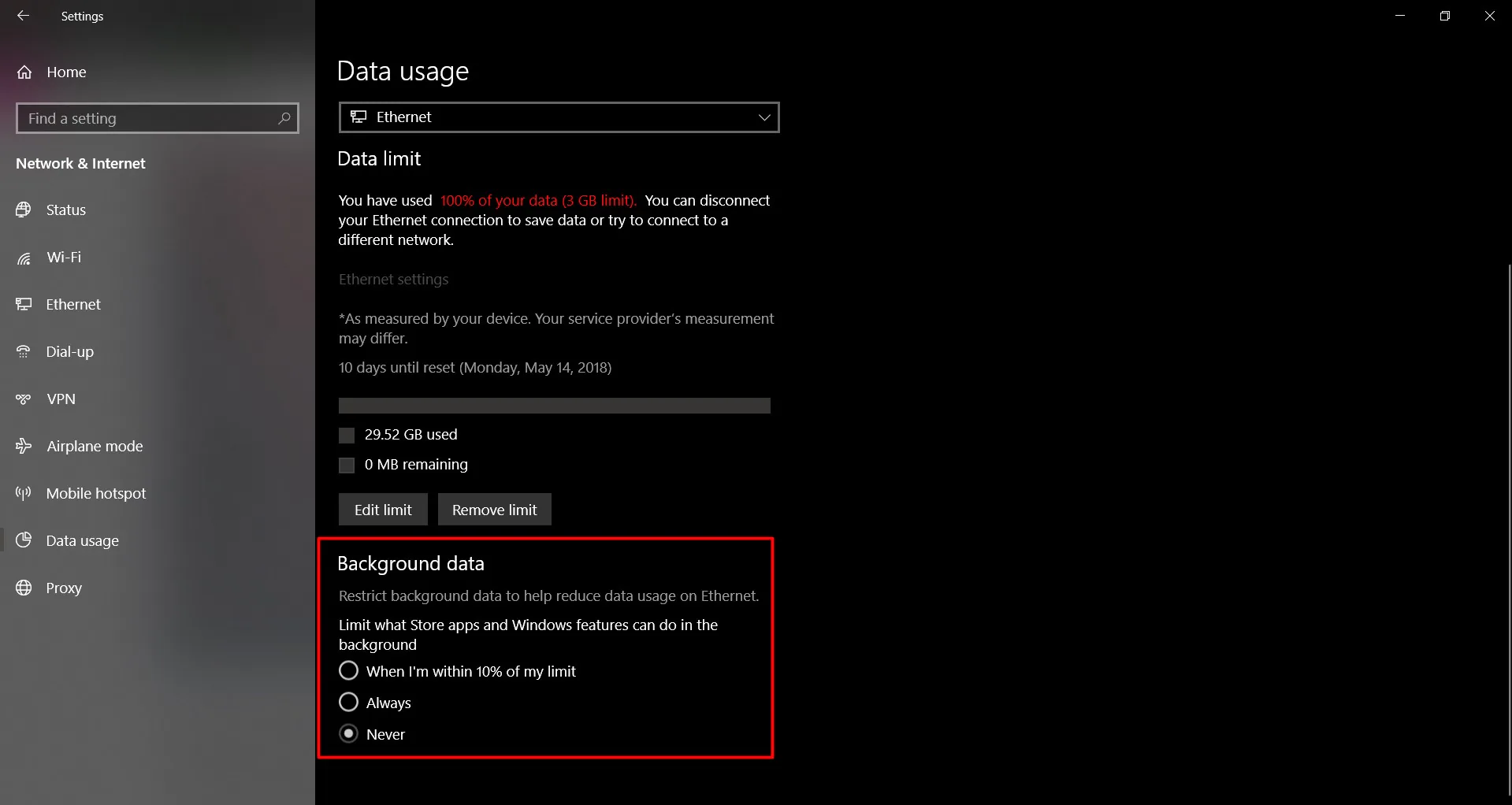The height and width of the screenshot is (805, 1512).
Task: Go to Home in Settings
Action: tap(158, 72)
